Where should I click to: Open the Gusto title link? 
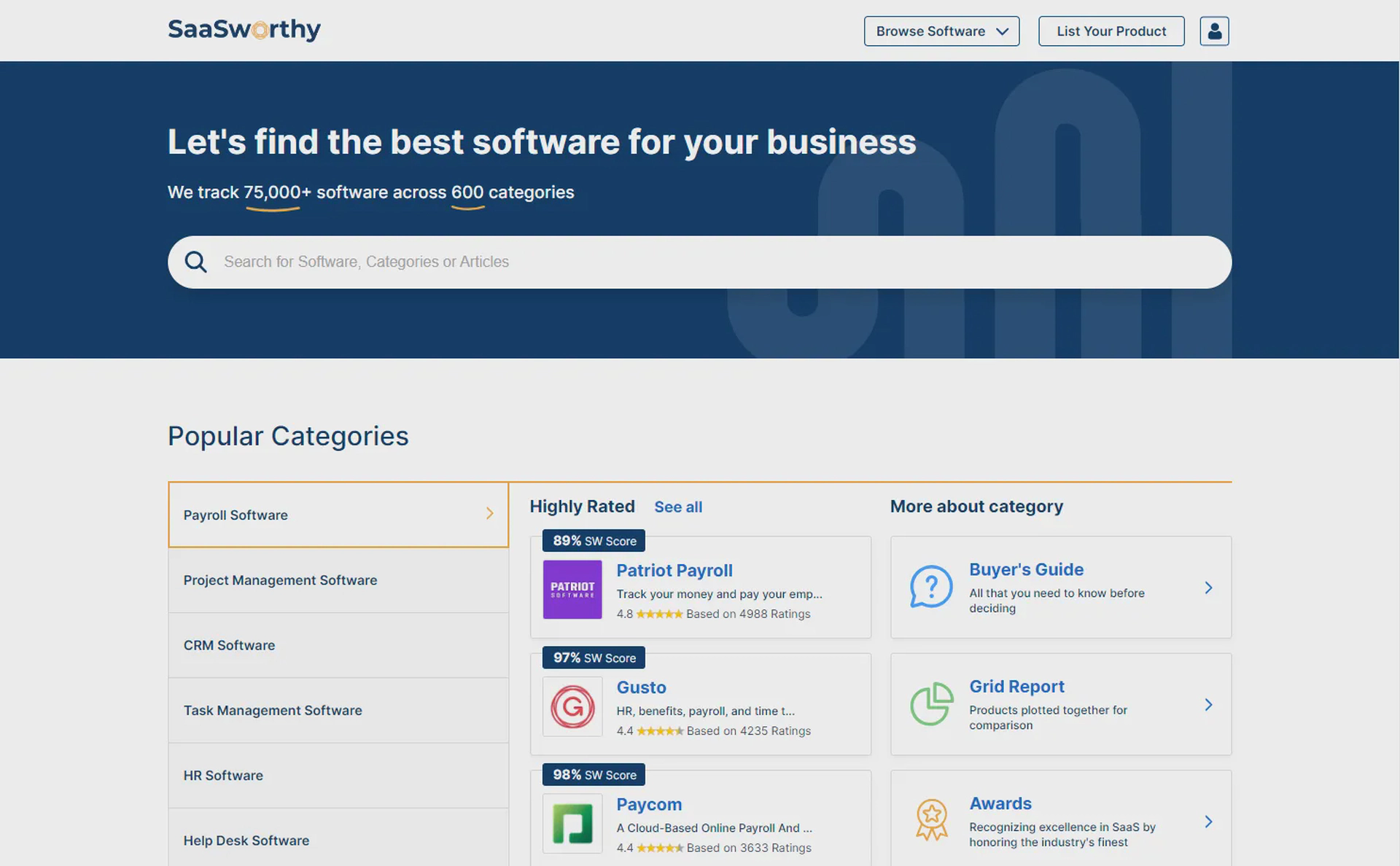pos(642,687)
